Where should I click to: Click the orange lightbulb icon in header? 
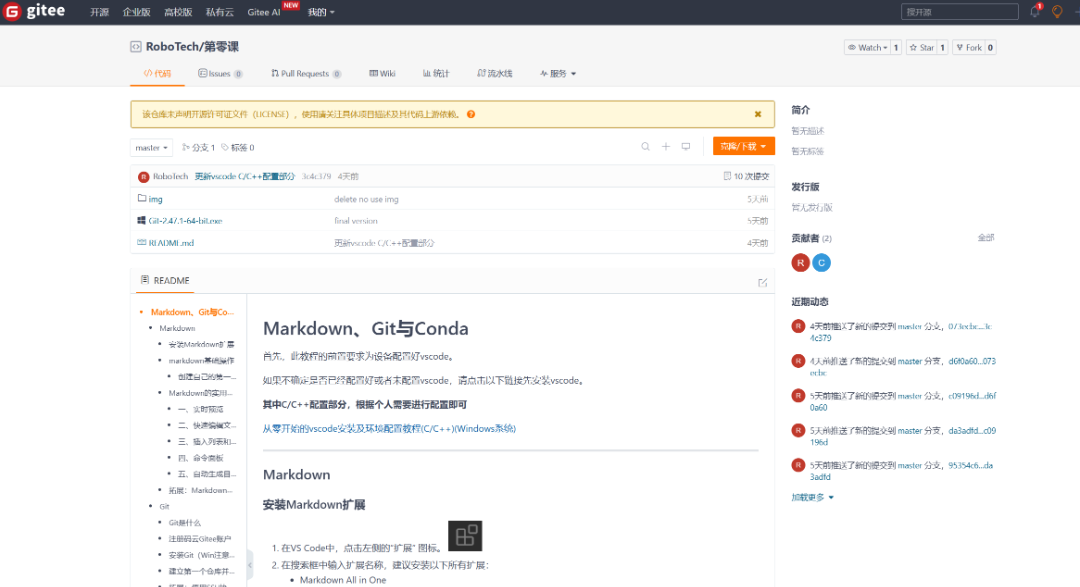(x=1057, y=12)
